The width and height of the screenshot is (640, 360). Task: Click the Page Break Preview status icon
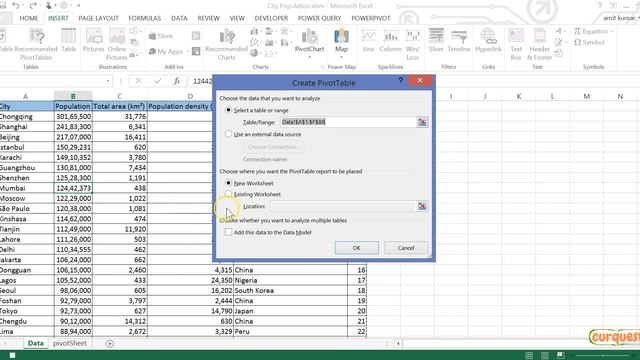(x=560, y=355)
